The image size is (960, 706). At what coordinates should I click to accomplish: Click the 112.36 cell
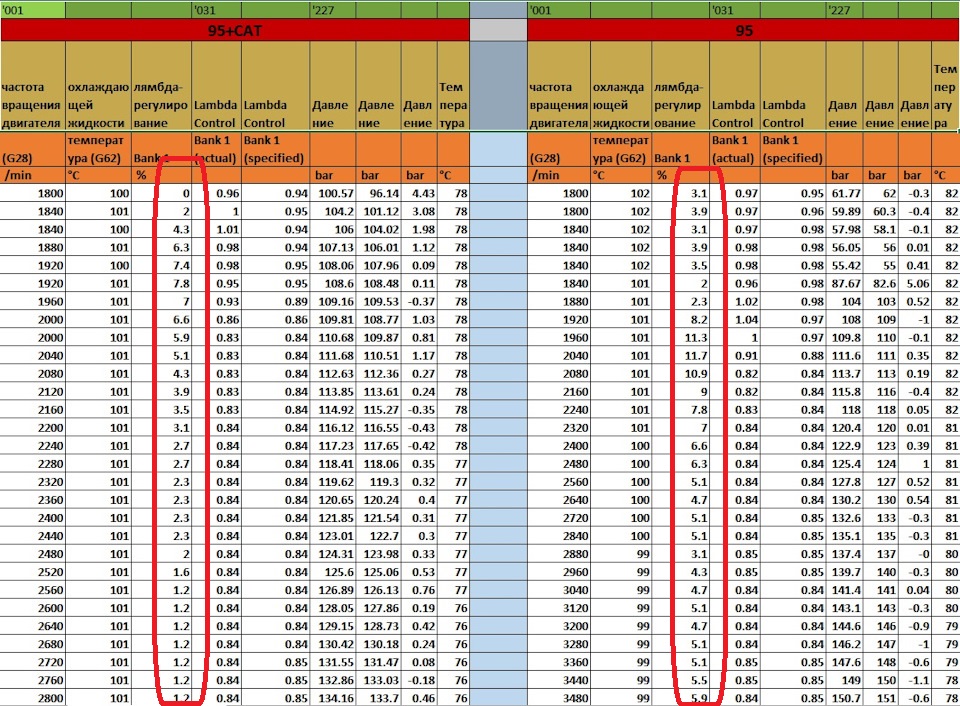click(378, 374)
